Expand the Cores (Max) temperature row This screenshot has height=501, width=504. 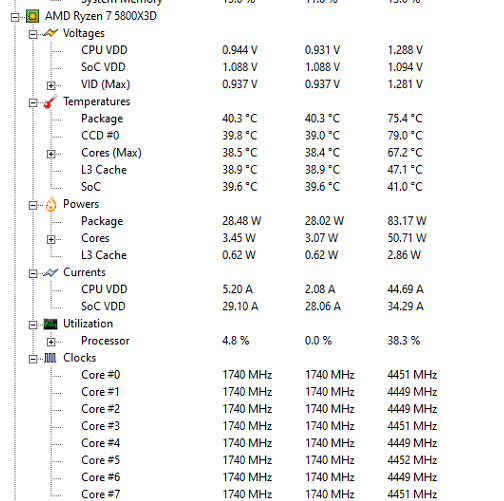pyautogui.click(x=51, y=154)
